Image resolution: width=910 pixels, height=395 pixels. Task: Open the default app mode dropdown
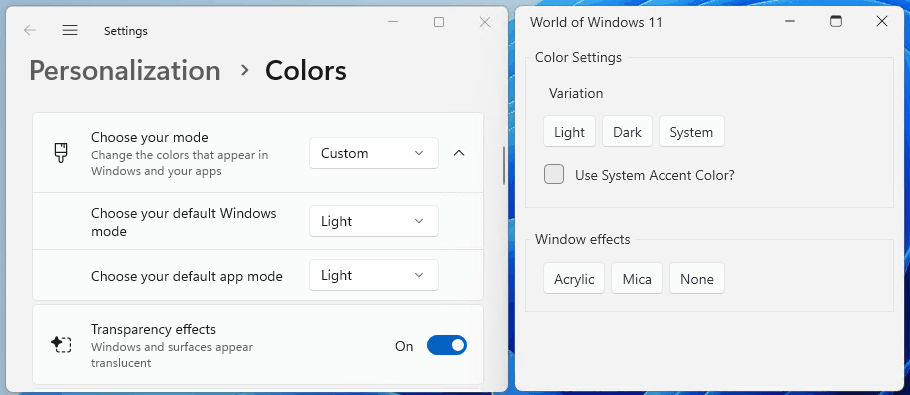(374, 275)
